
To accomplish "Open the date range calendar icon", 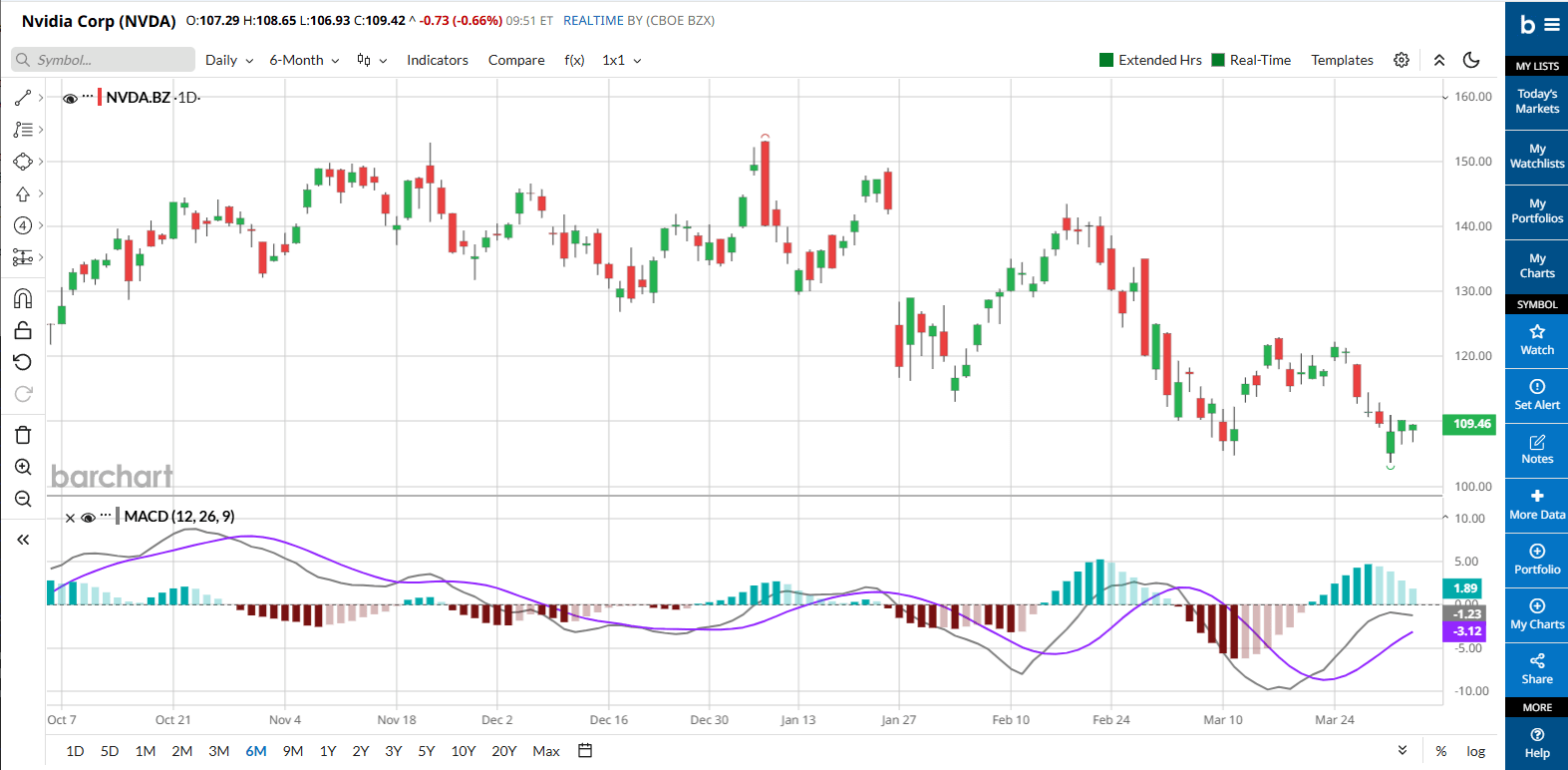I will (x=585, y=751).
